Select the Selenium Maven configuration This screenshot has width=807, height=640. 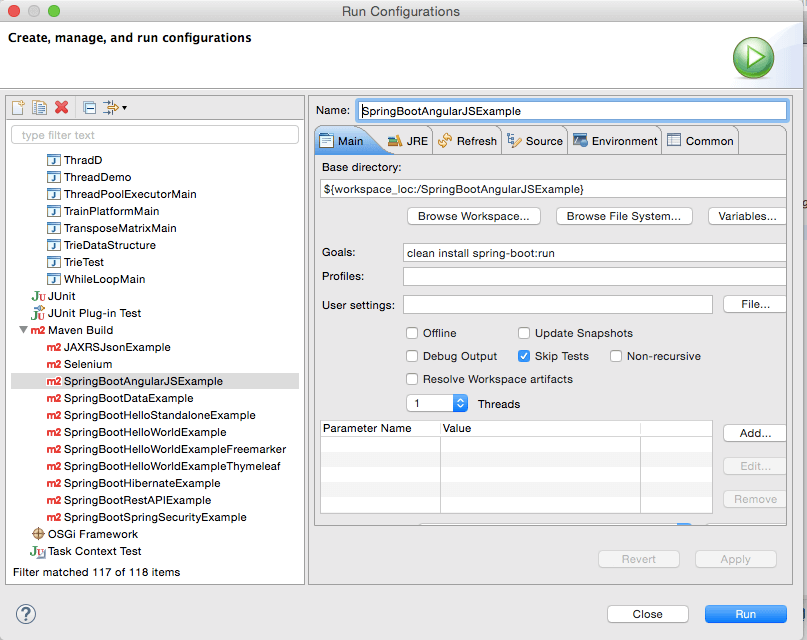[87, 364]
